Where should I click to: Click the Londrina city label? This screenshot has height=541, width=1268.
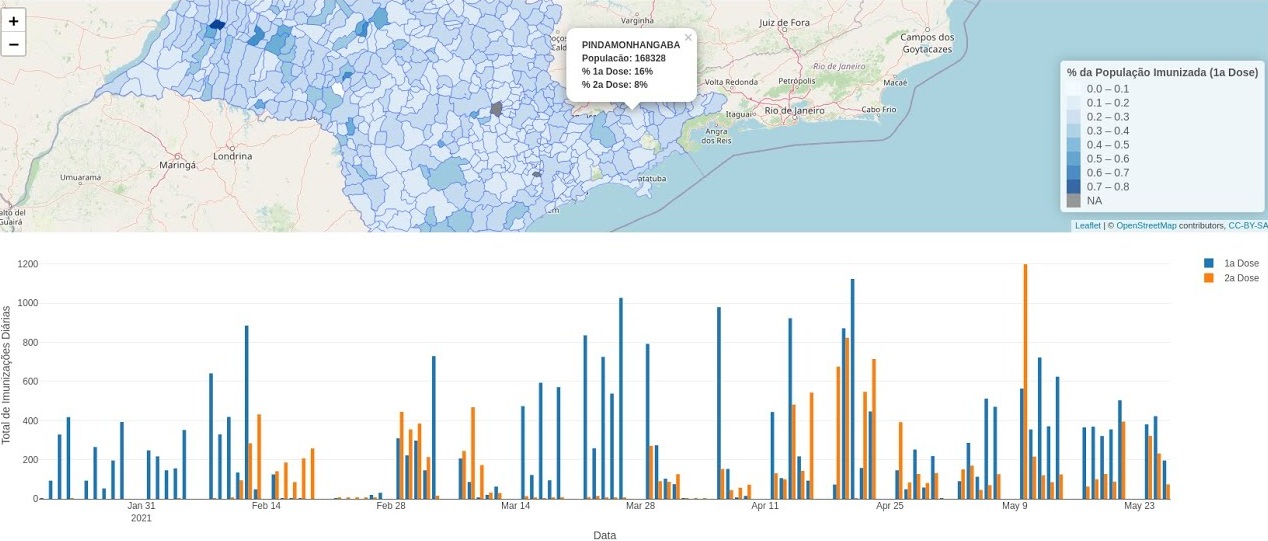(x=232, y=157)
